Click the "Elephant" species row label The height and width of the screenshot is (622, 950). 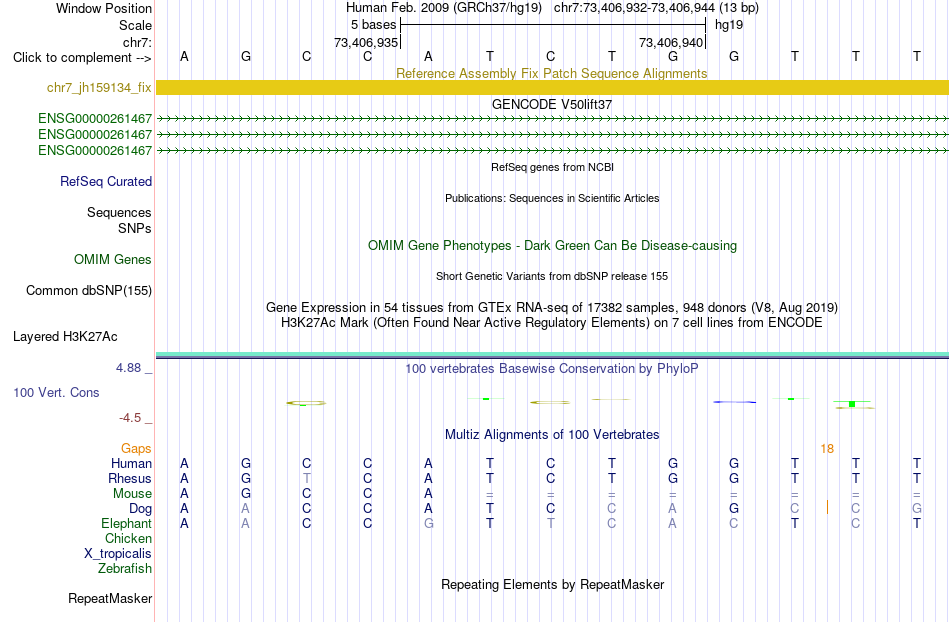(126, 523)
